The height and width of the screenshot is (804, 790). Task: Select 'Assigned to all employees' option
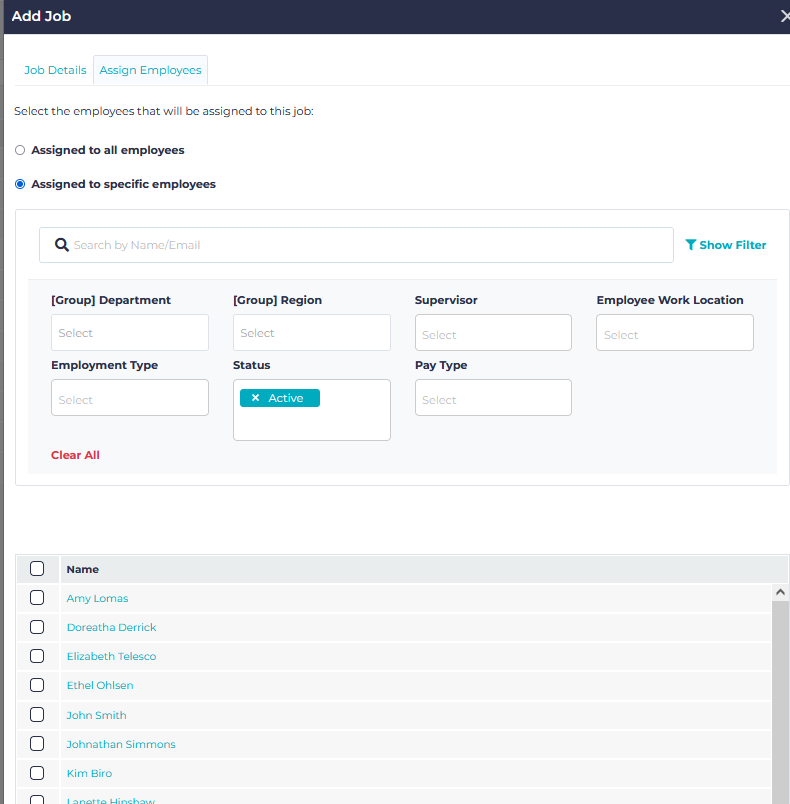tap(20, 150)
